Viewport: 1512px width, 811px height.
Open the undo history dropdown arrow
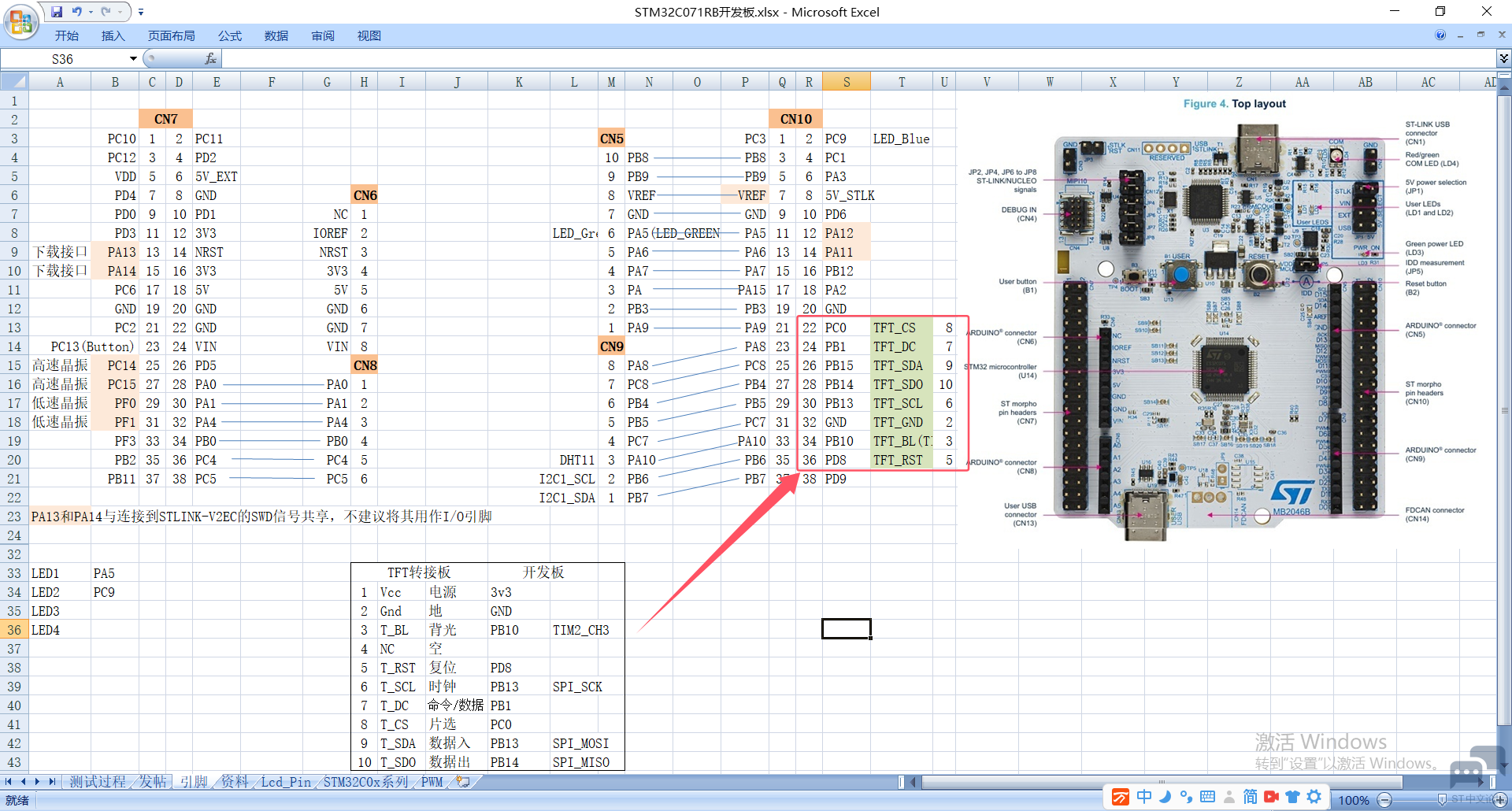point(91,12)
